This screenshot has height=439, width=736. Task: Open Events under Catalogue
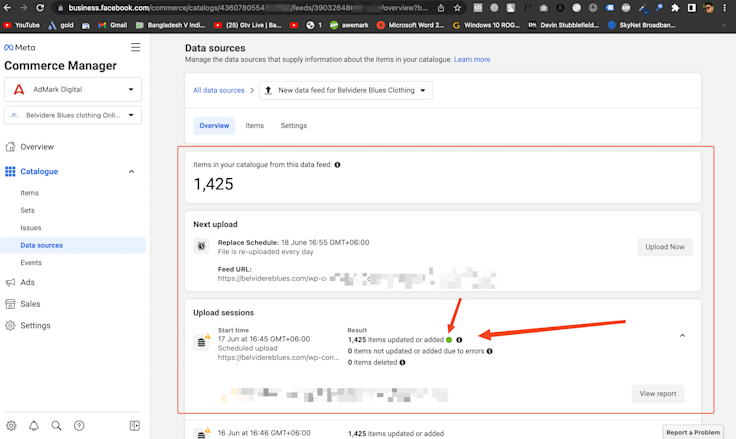click(x=31, y=263)
